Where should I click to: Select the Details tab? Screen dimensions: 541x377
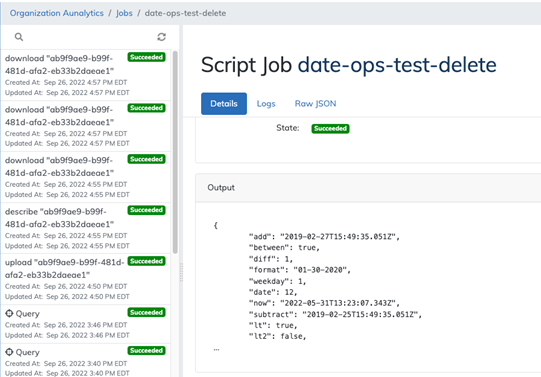(224, 103)
